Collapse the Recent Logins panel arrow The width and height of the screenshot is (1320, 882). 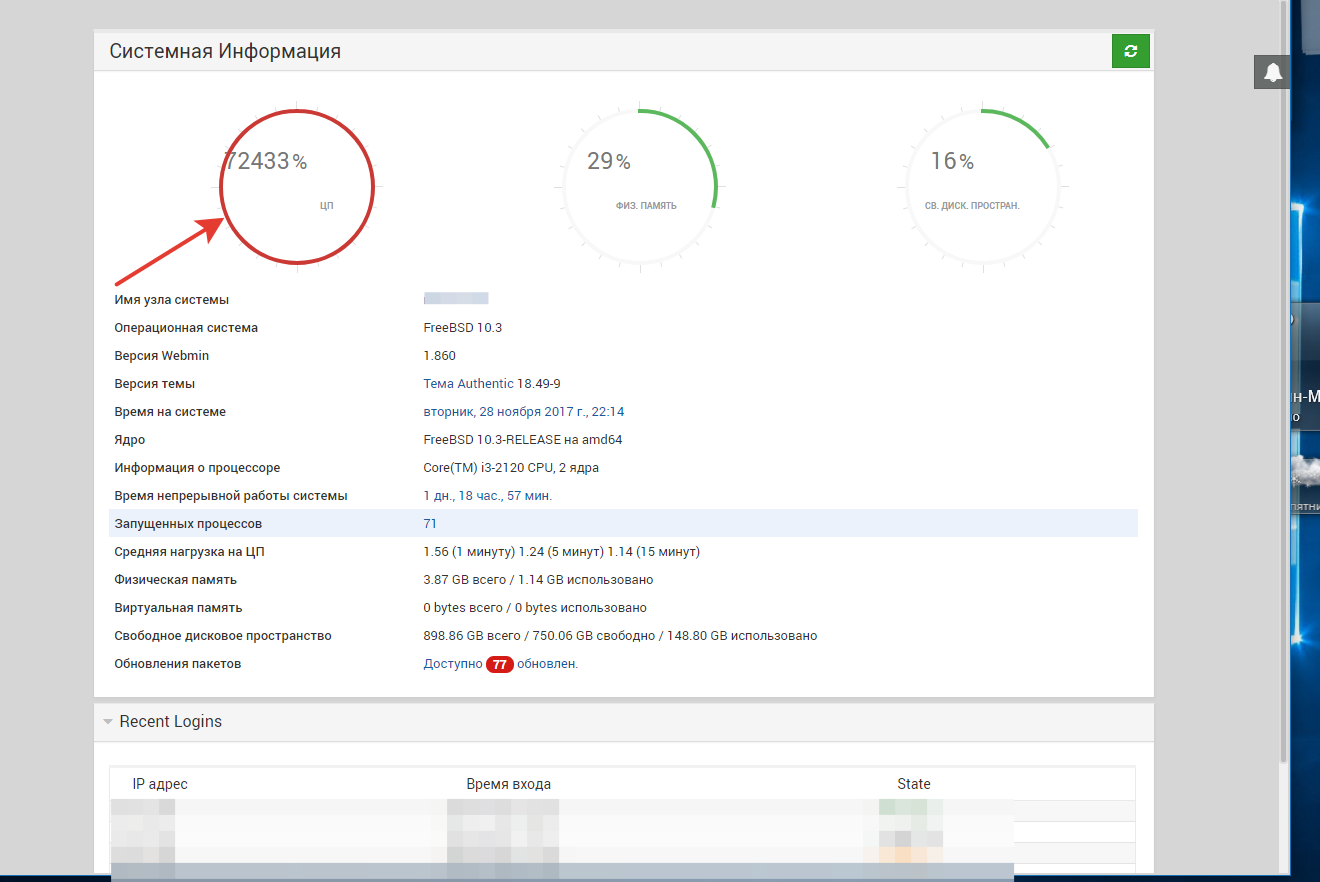click(107, 722)
